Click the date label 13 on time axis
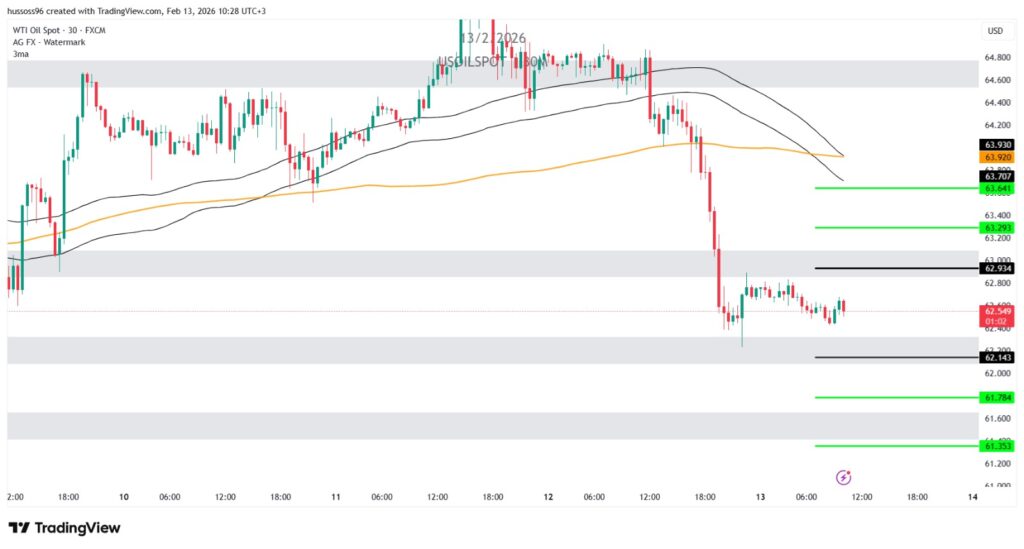The width and height of the screenshot is (1024, 549). (x=759, y=496)
